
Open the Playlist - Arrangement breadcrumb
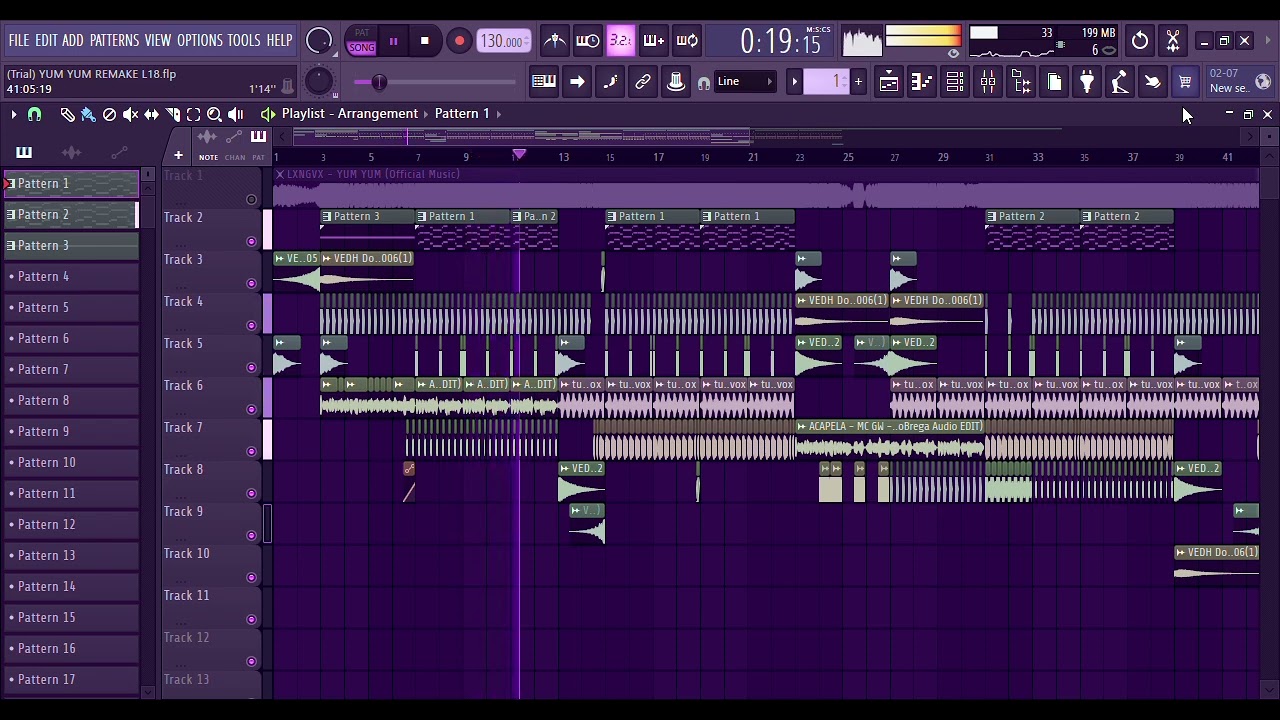pos(349,114)
